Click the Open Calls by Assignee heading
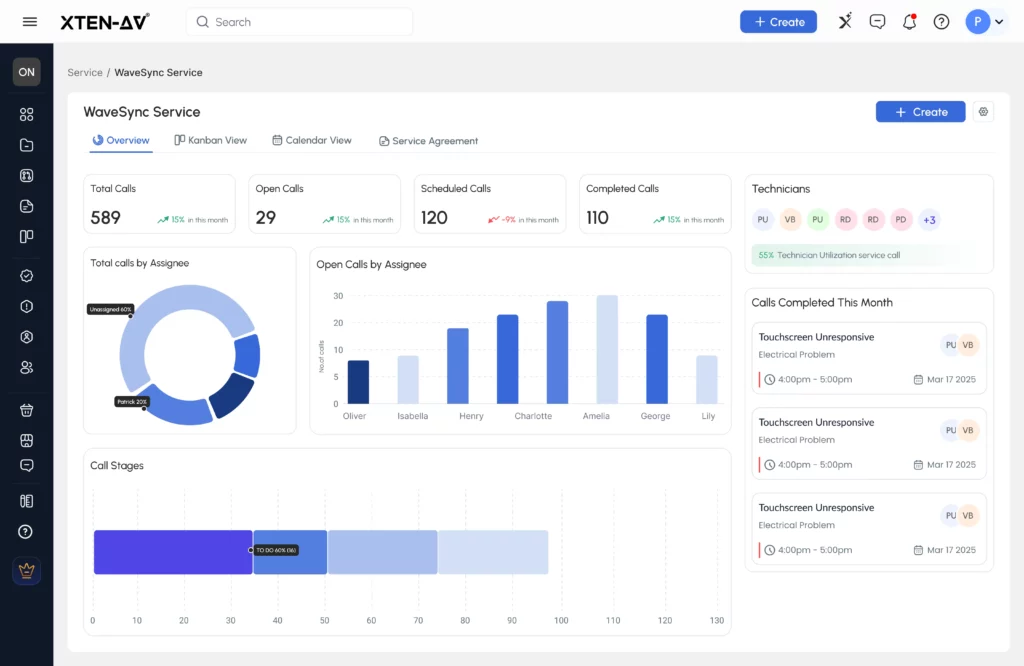The height and width of the screenshot is (666, 1024). (x=371, y=264)
